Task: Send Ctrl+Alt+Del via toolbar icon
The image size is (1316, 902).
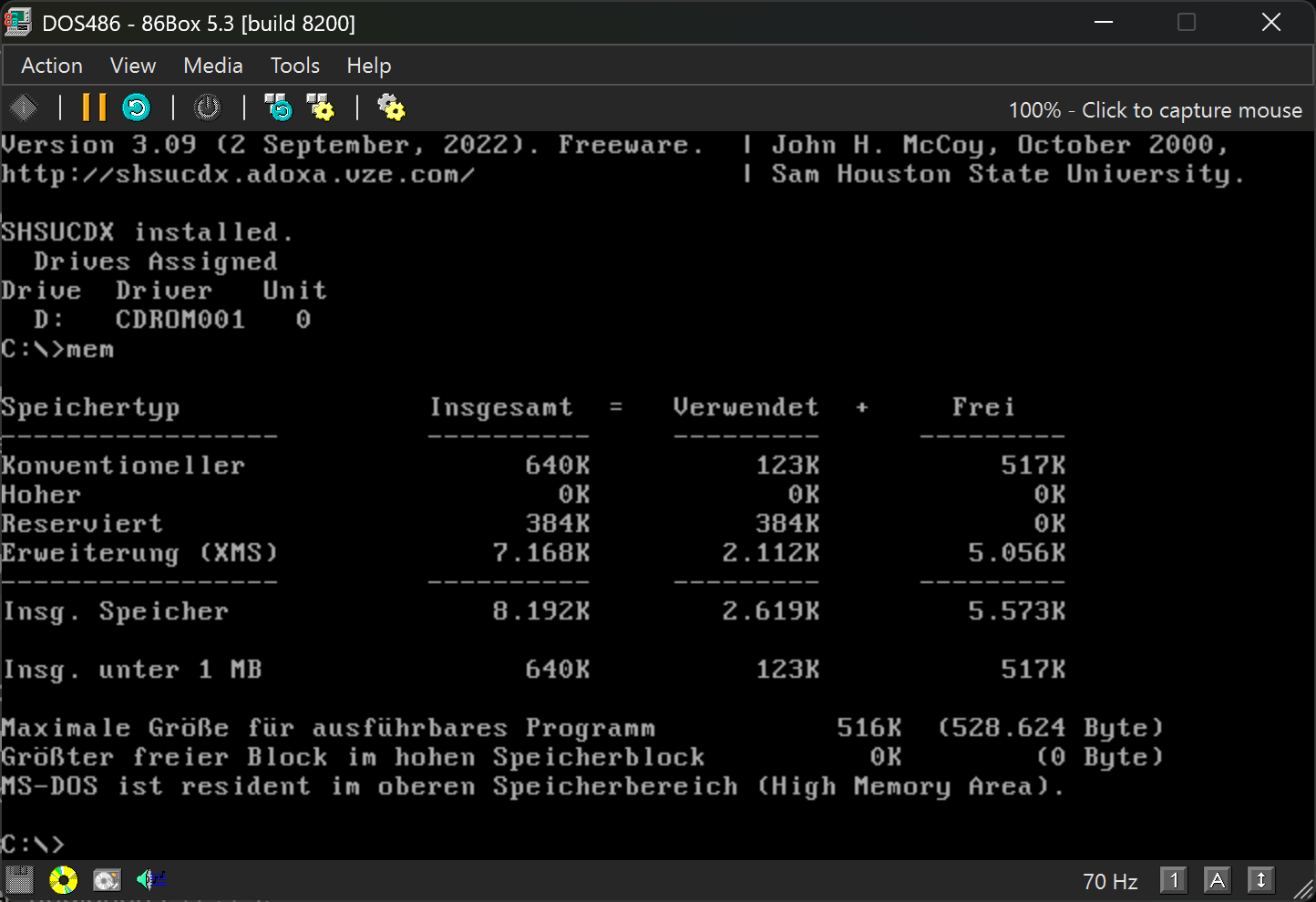Action: coord(278,108)
